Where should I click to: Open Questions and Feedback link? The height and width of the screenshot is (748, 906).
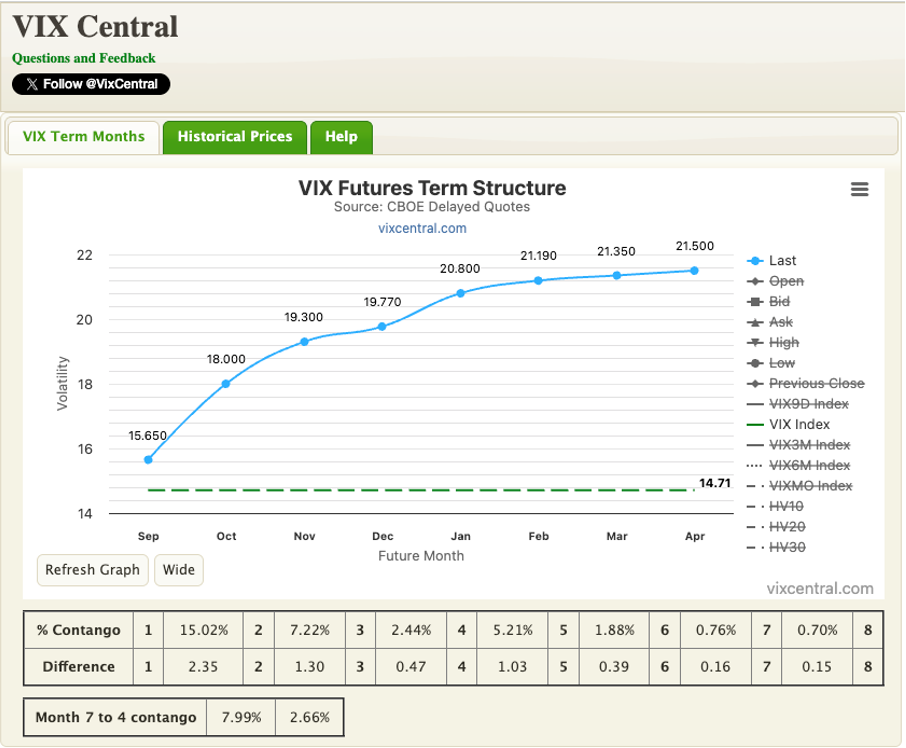84,58
